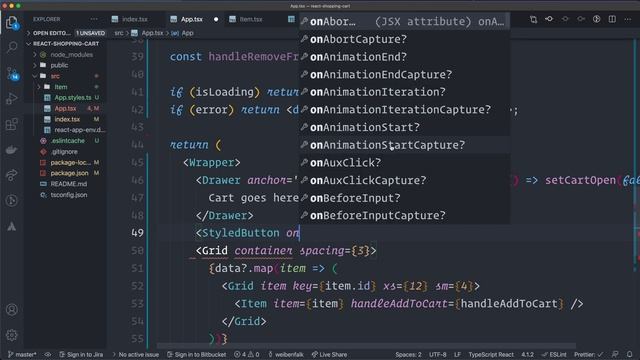Image resolution: width=640 pixels, height=360 pixels.
Task: Click Sign in to Jira in the status bar
Action: pos(81,354)
